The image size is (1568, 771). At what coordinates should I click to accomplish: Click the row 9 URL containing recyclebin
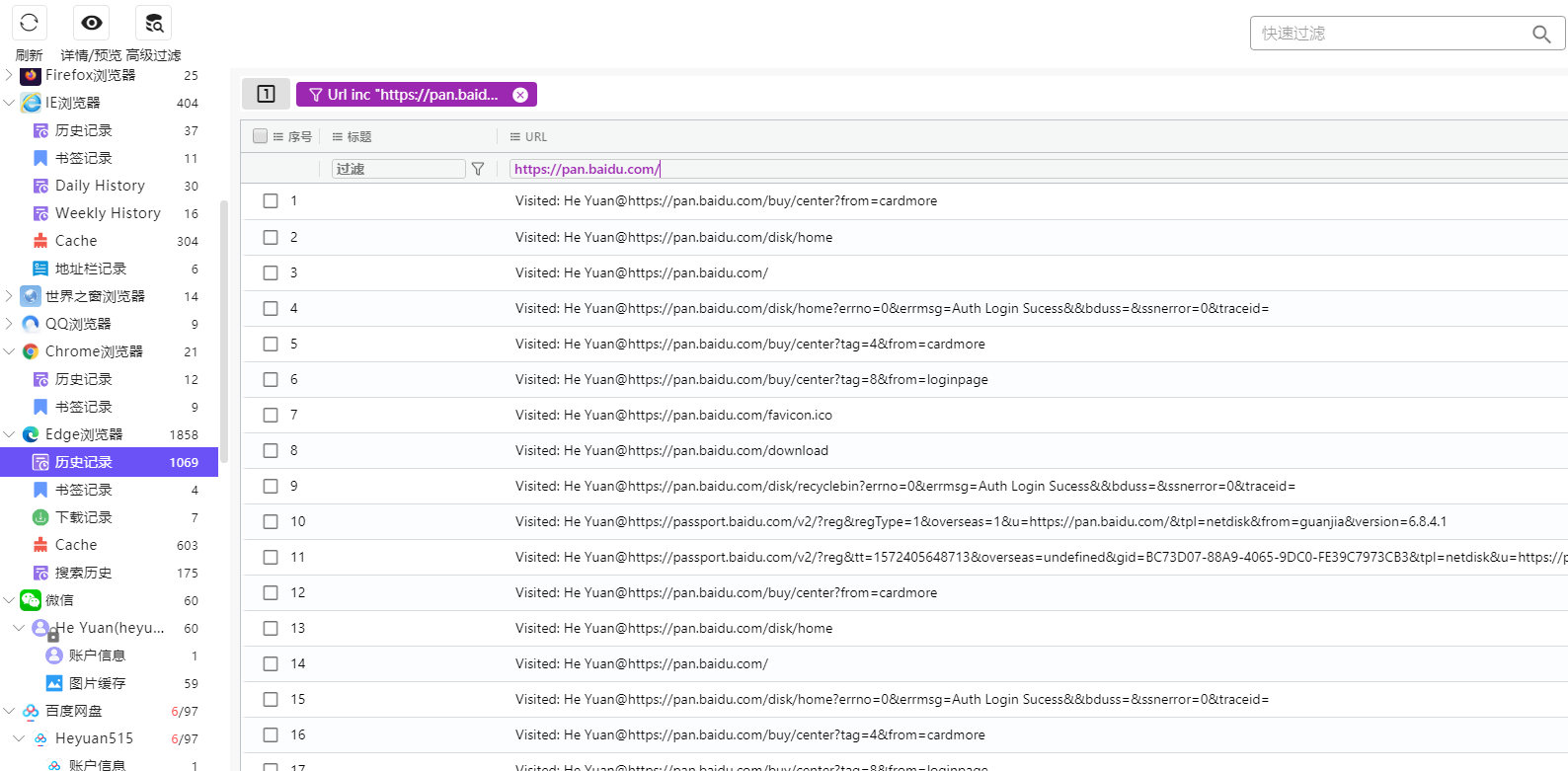[x=905, y=486]
